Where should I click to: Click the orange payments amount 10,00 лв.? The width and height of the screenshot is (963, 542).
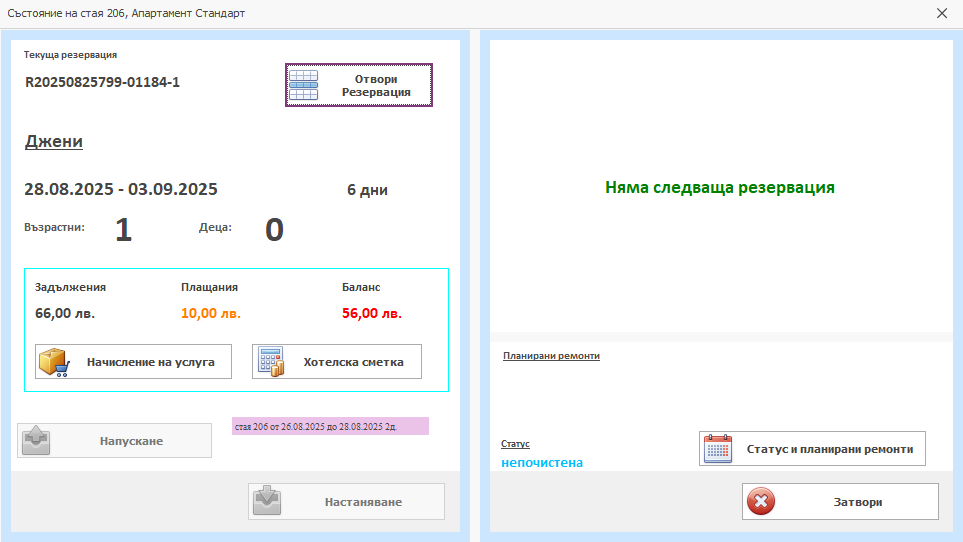[210, 313]
